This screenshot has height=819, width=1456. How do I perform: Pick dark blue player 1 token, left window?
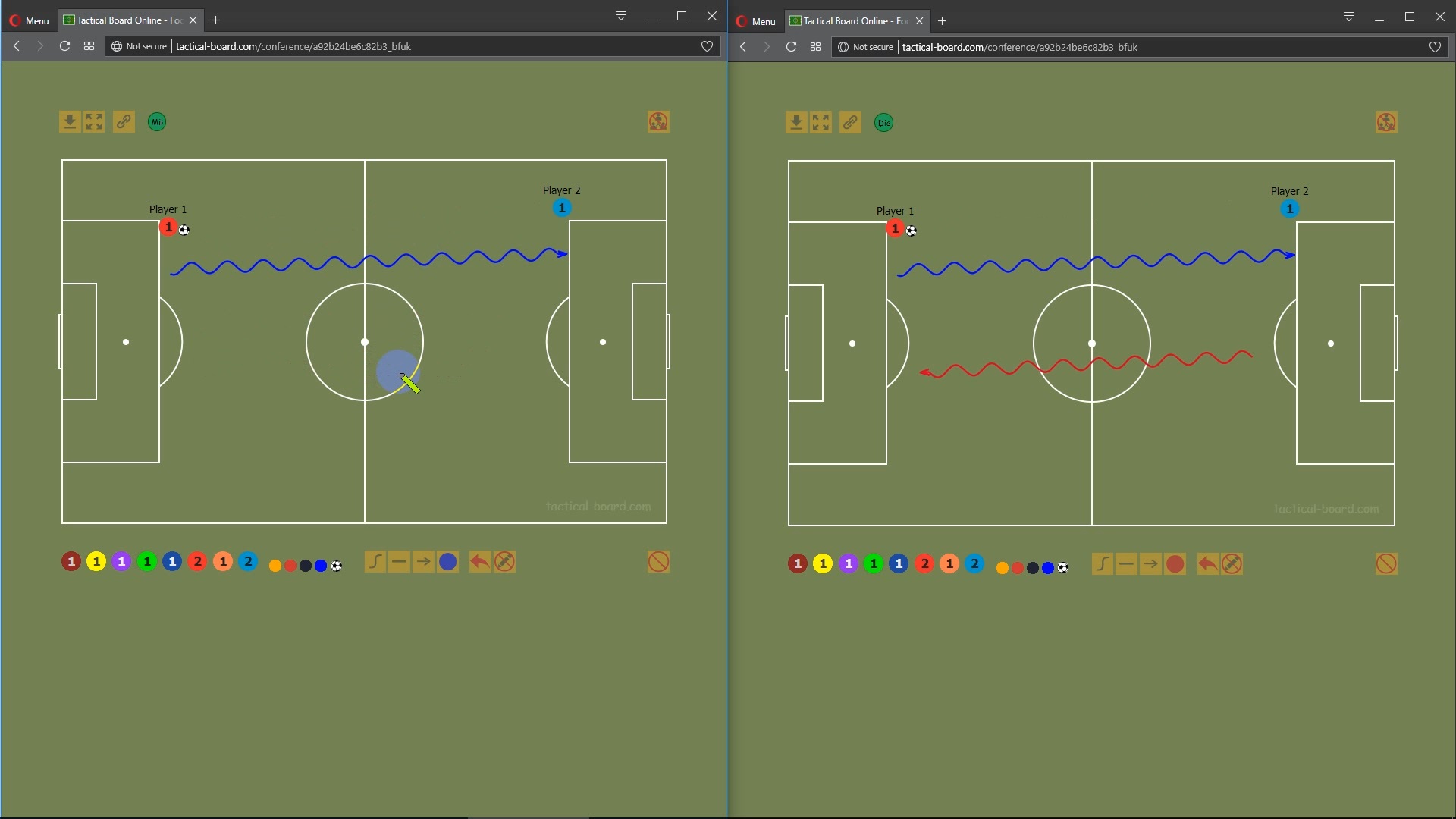click(x=172, y=561)
